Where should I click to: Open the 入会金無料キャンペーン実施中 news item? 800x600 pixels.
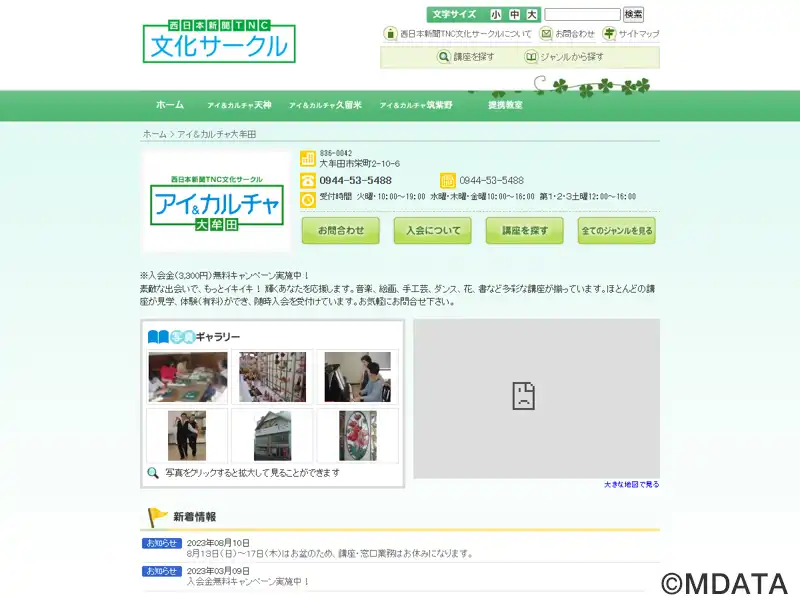pos(248,582)
